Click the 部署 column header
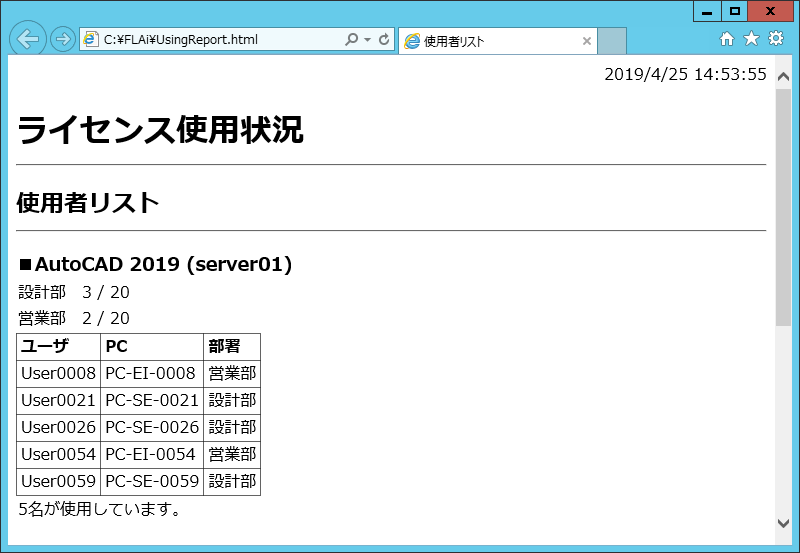The height and width of the screenshot is (553, 800). [232, 347]
